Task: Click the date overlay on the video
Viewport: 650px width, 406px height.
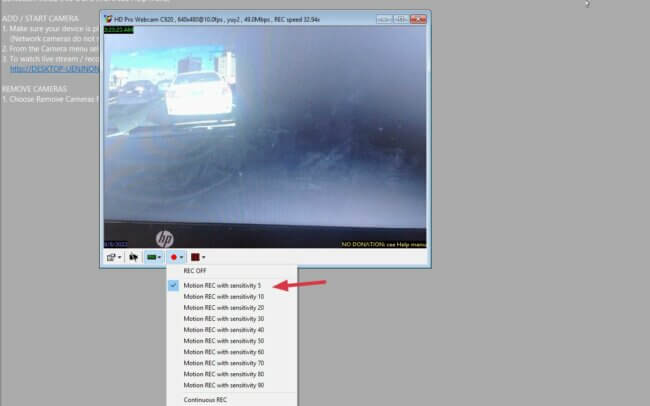Action: [x=116, y=244]
